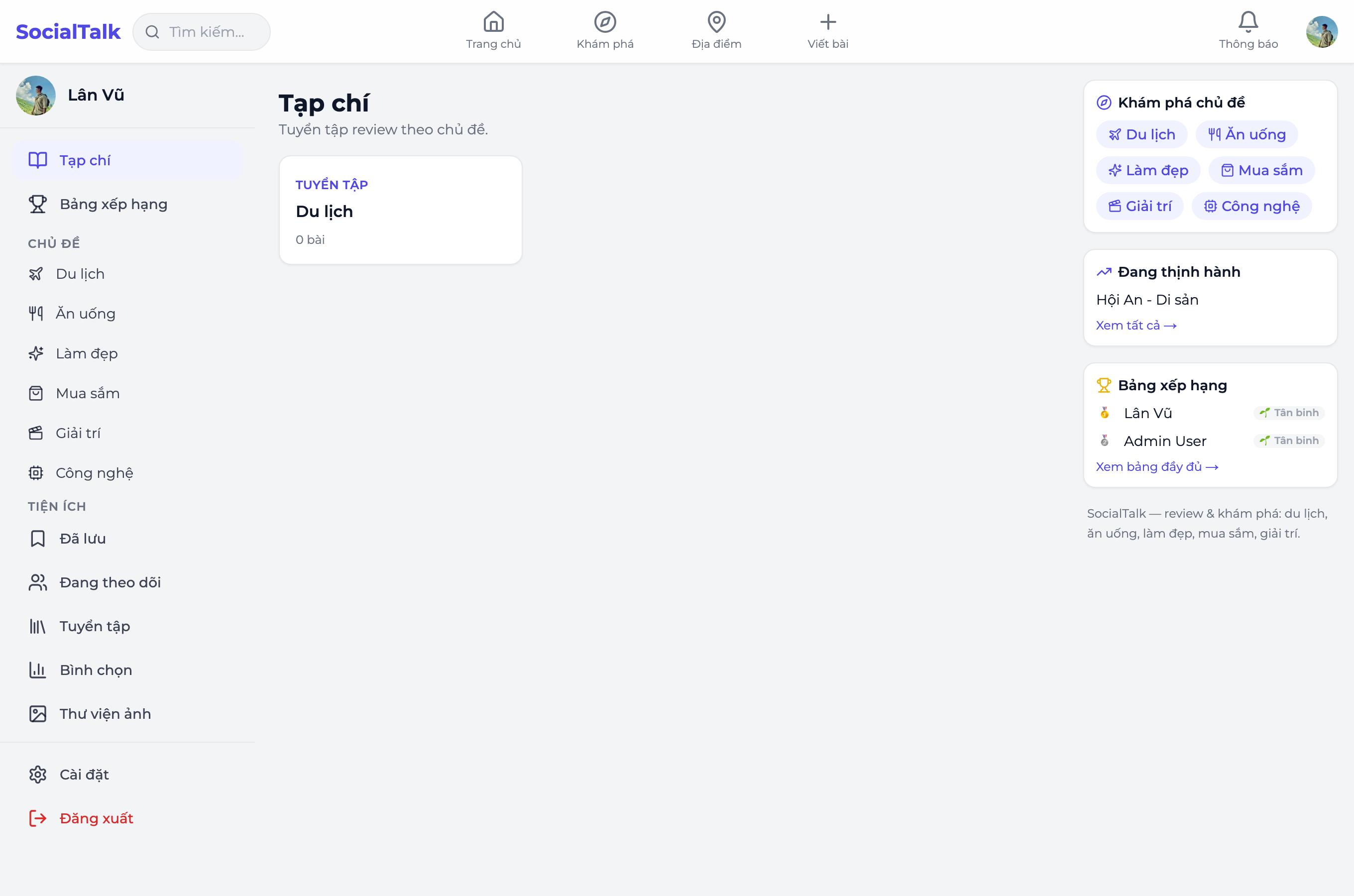Open Đã lưu bookmark icon
This screenshot has width=1354, height=896.
pos(38,538)
